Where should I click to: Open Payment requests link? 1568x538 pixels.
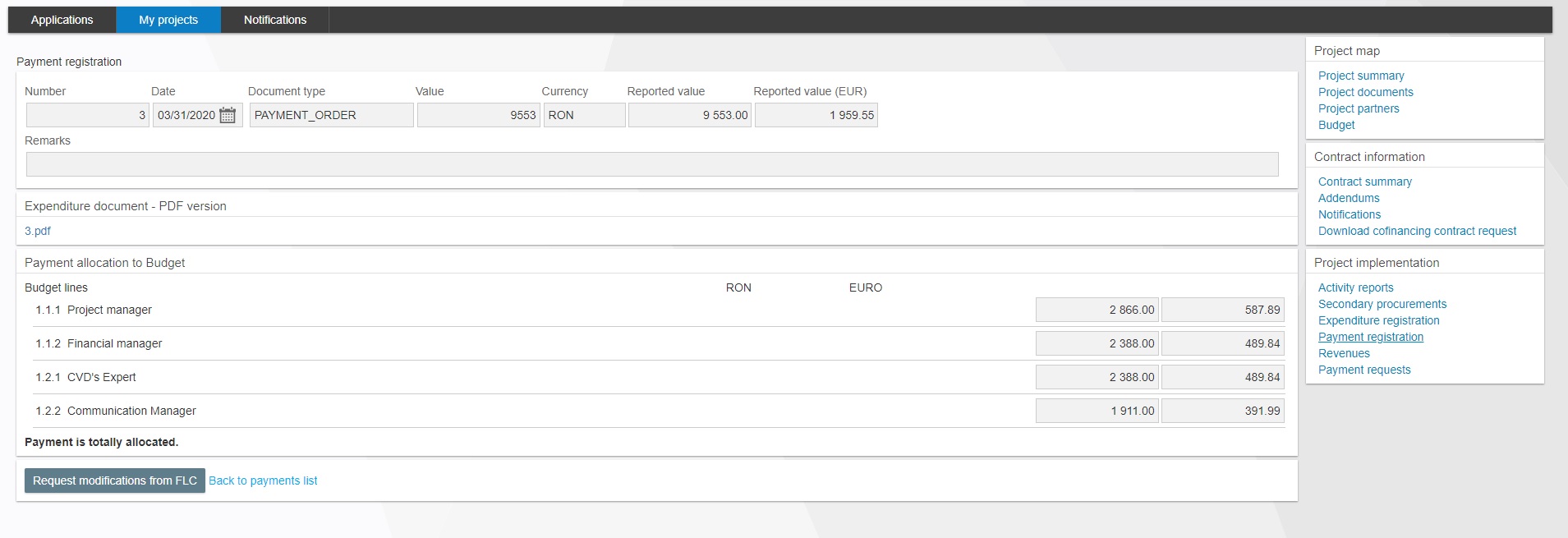tap(1364, 370)
